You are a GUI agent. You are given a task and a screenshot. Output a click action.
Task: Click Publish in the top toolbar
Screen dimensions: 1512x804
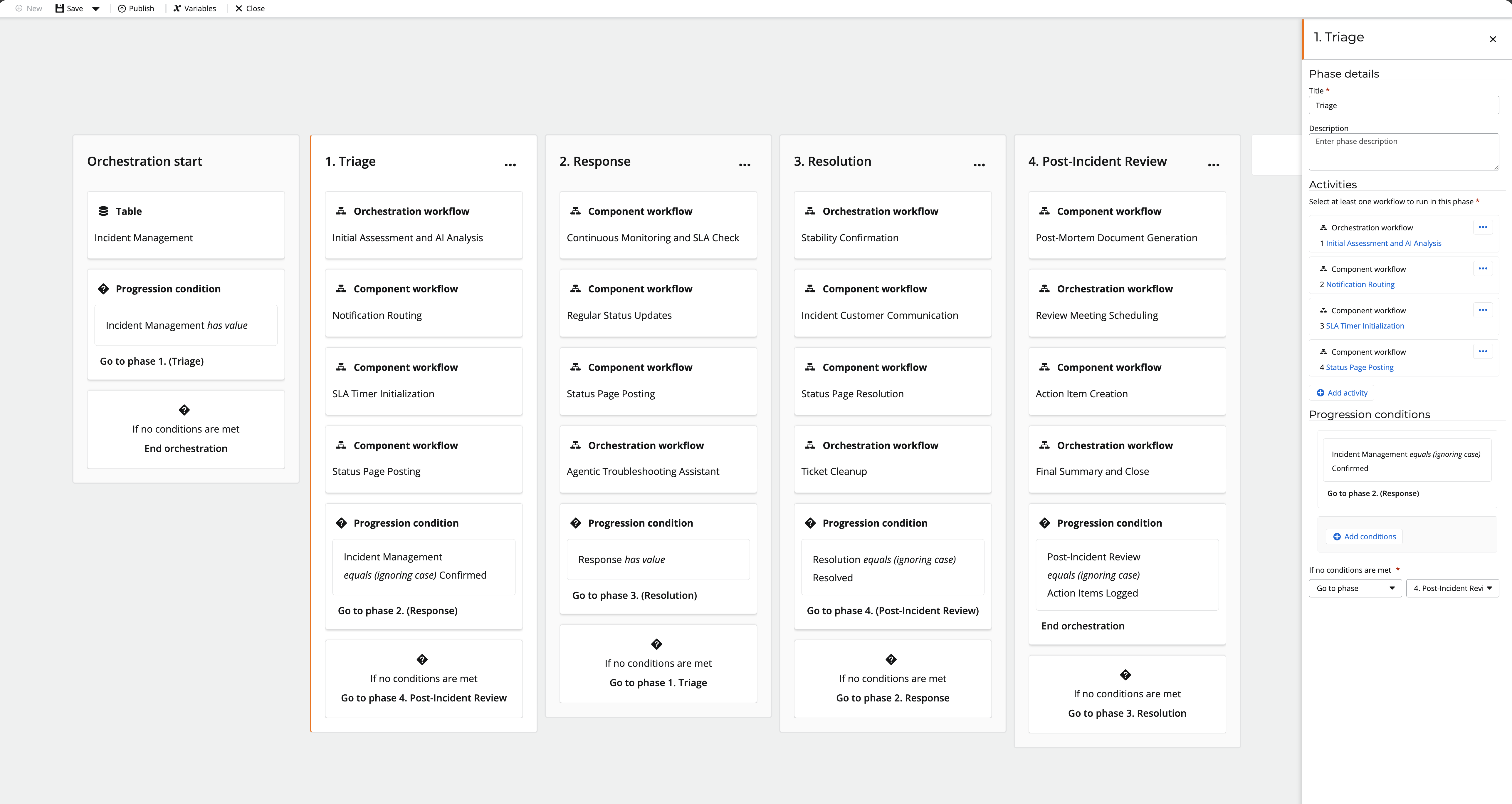136,8
